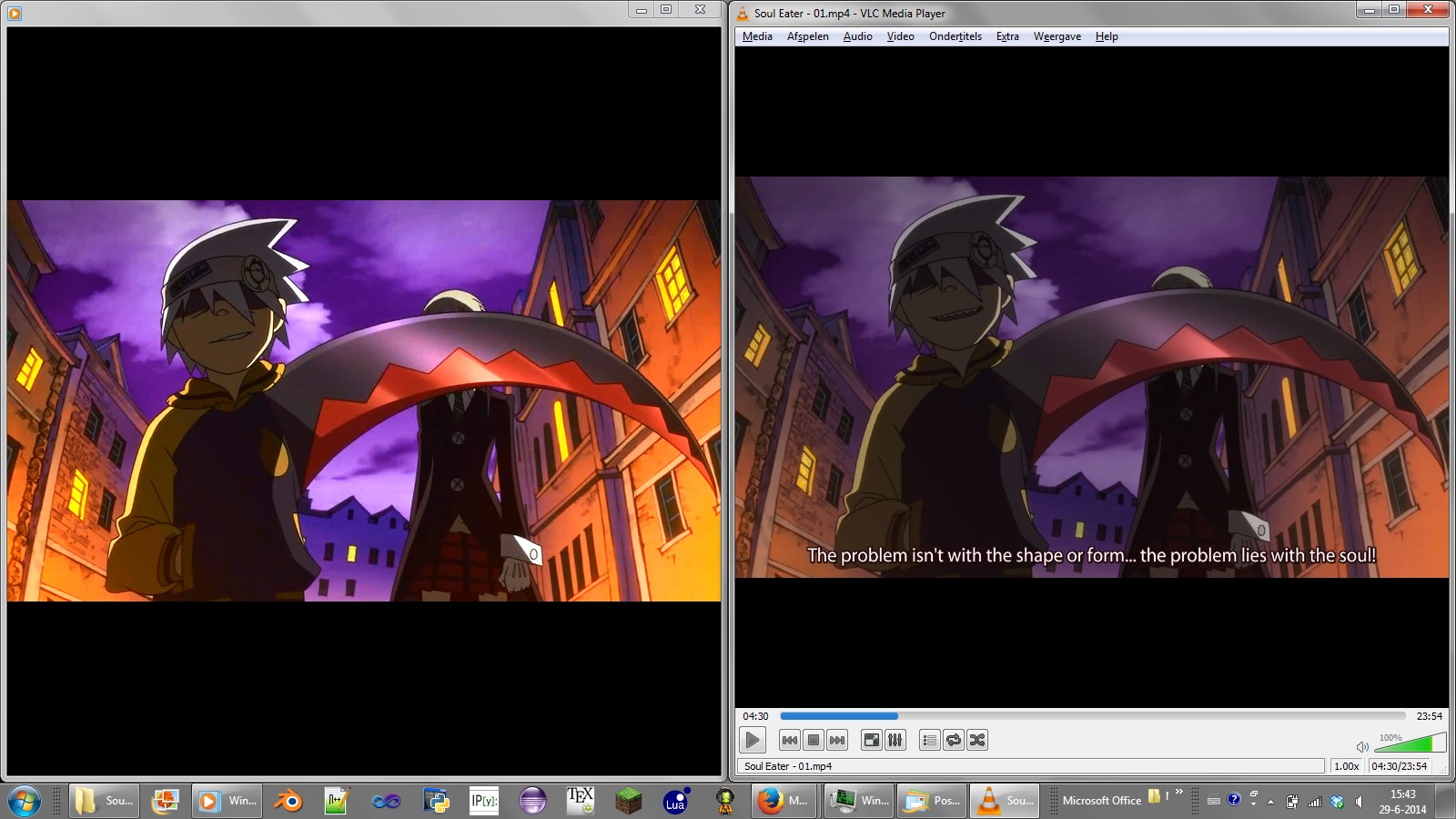
Task: Open the Ondertitels menu
Action: tap(955, 36)
